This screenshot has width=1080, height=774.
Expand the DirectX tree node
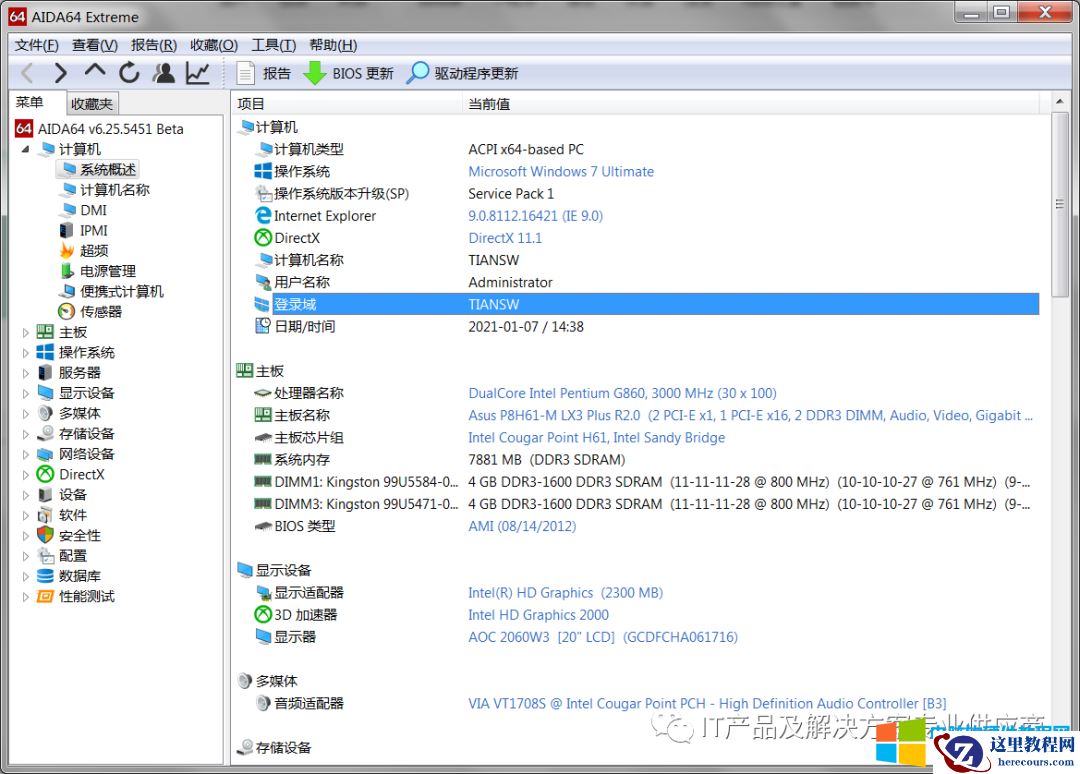(x=25, y=474)
